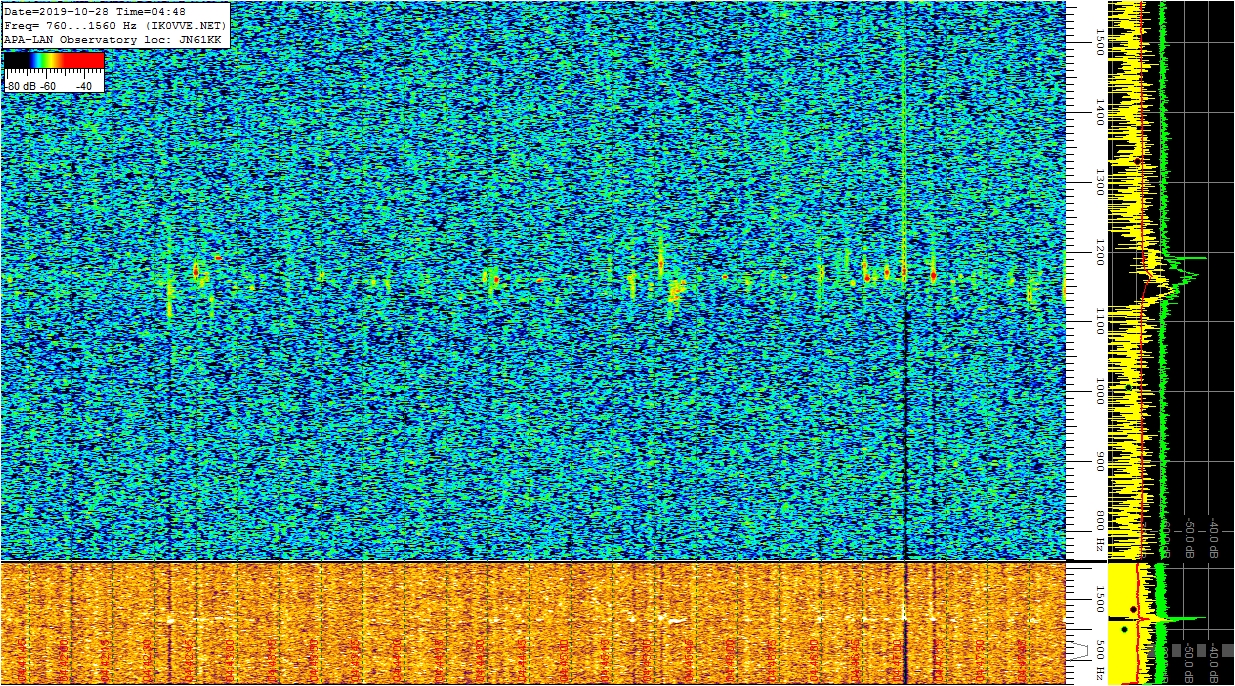Click the 1300 frequency axis label

point(1099,182)
